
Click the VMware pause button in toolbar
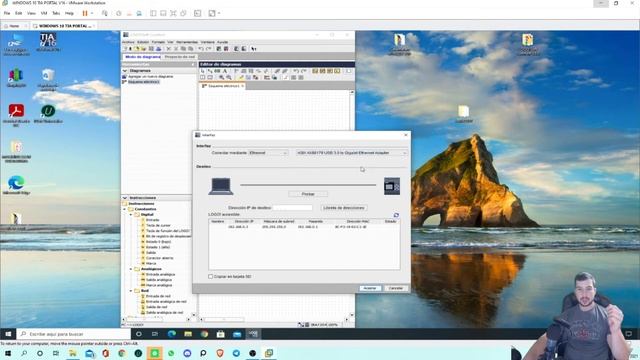pyautogui.click(x=85, y=13)
